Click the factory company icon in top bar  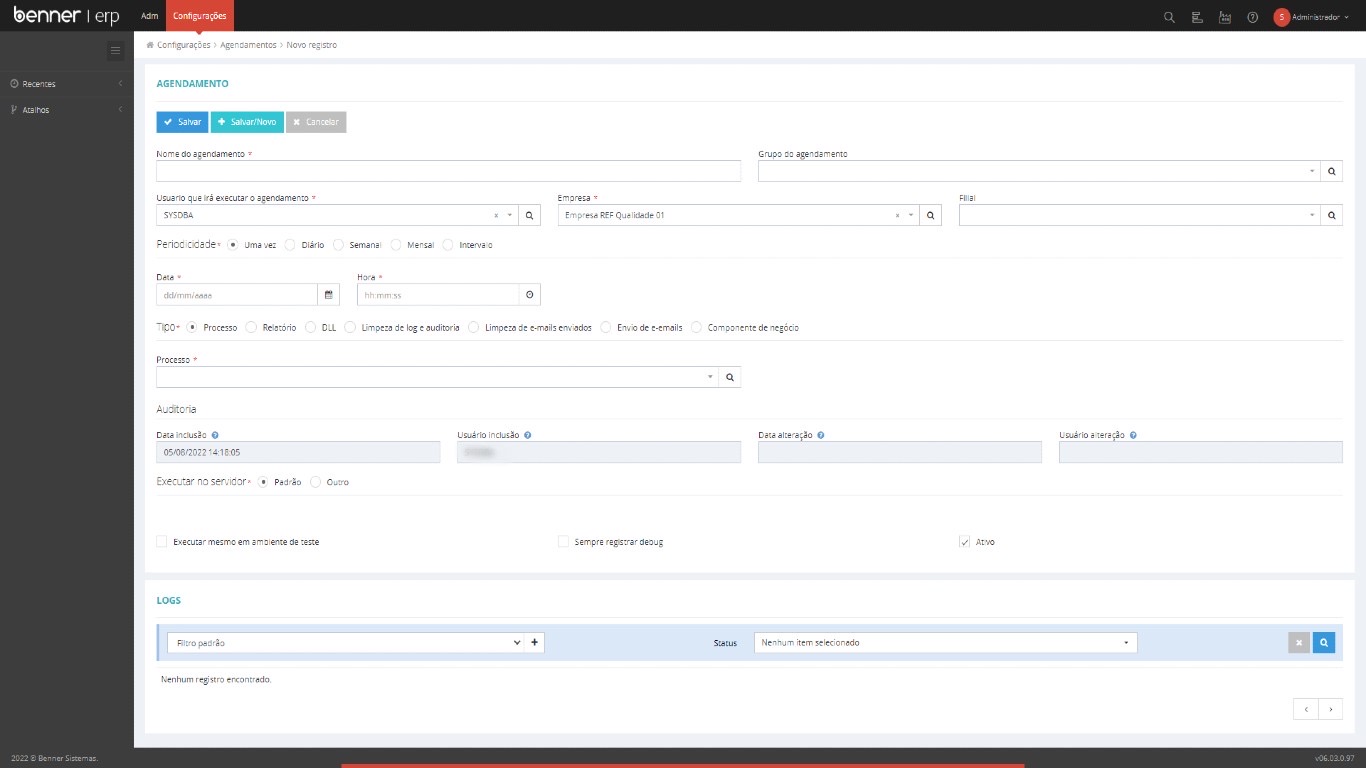(1225, 17)
